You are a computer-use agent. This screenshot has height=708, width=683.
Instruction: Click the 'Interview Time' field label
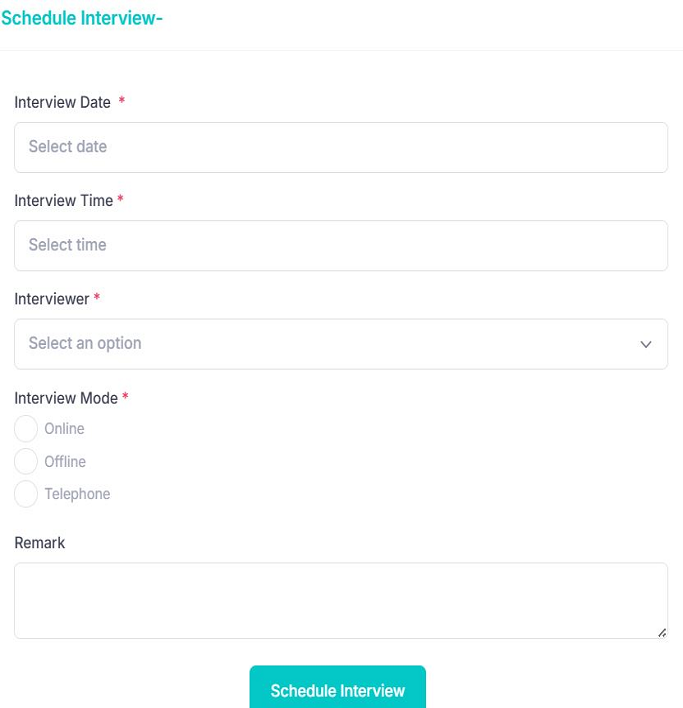63,201
